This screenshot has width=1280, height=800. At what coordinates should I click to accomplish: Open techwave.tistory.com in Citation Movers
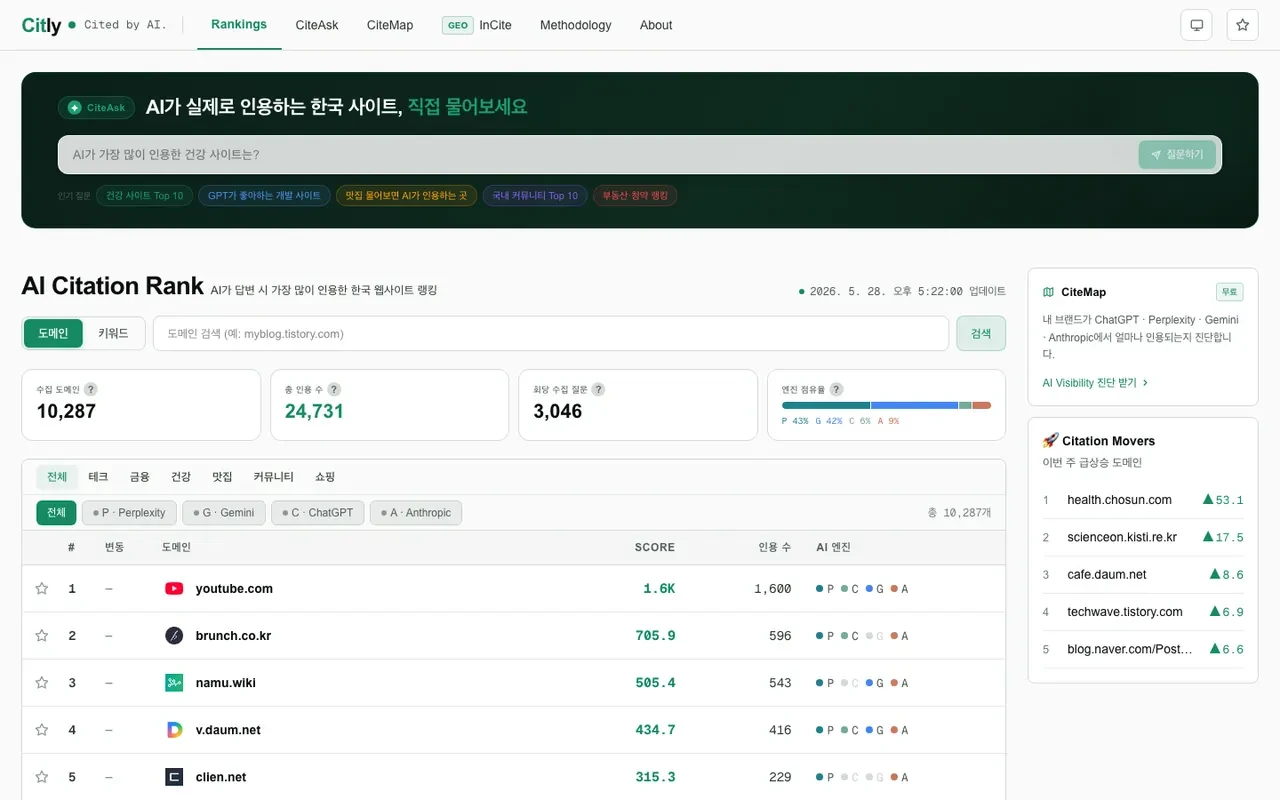[x=1125, y=612]
